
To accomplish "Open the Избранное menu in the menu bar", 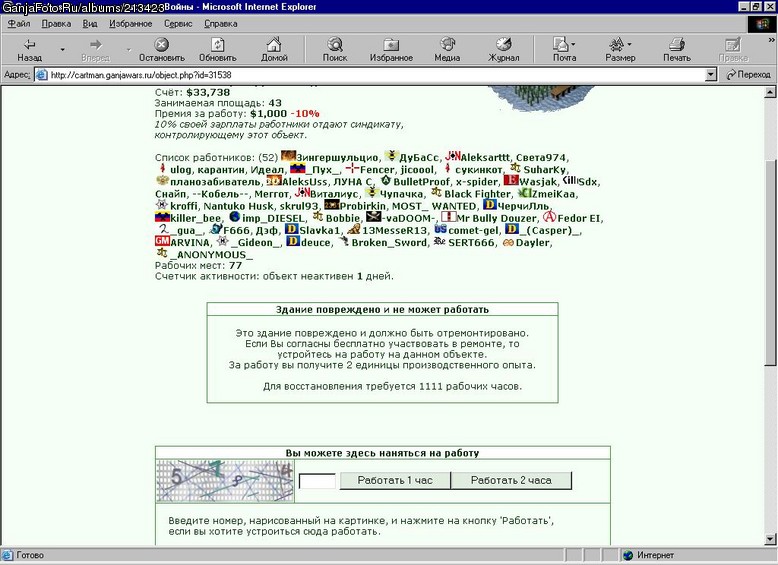I will click(130, 23).
